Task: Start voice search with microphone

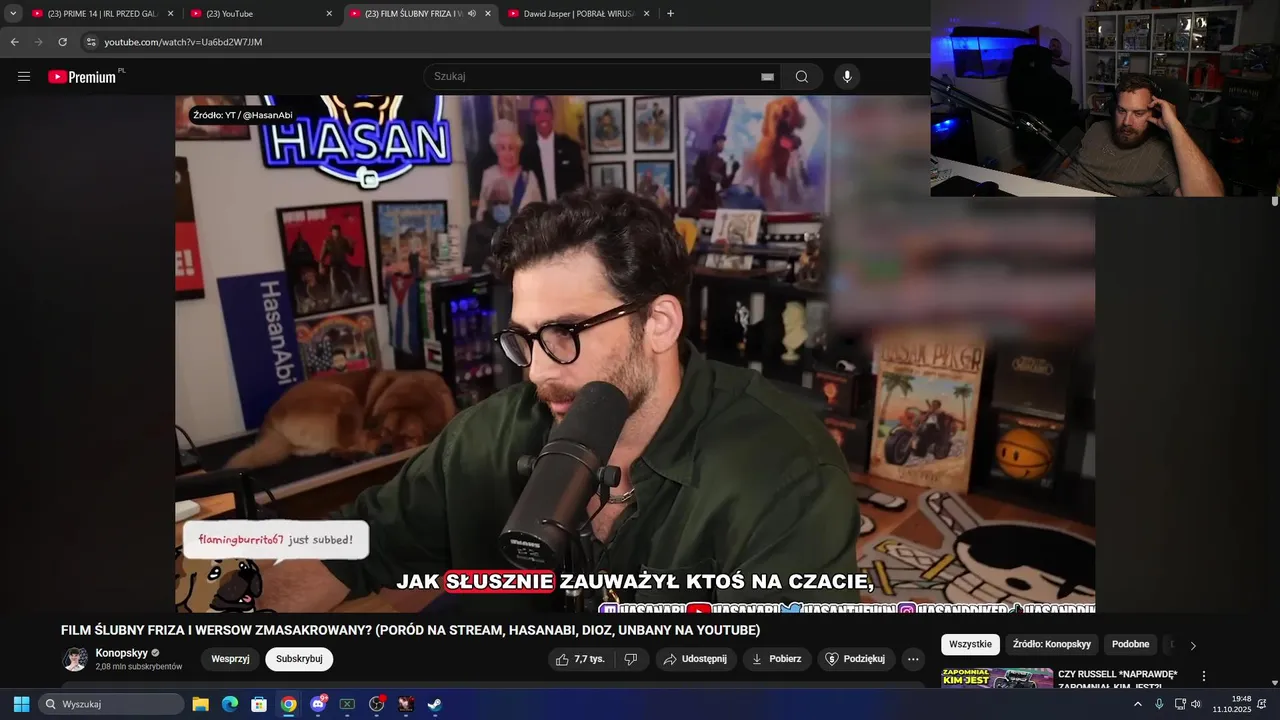Action: (847, 77)
